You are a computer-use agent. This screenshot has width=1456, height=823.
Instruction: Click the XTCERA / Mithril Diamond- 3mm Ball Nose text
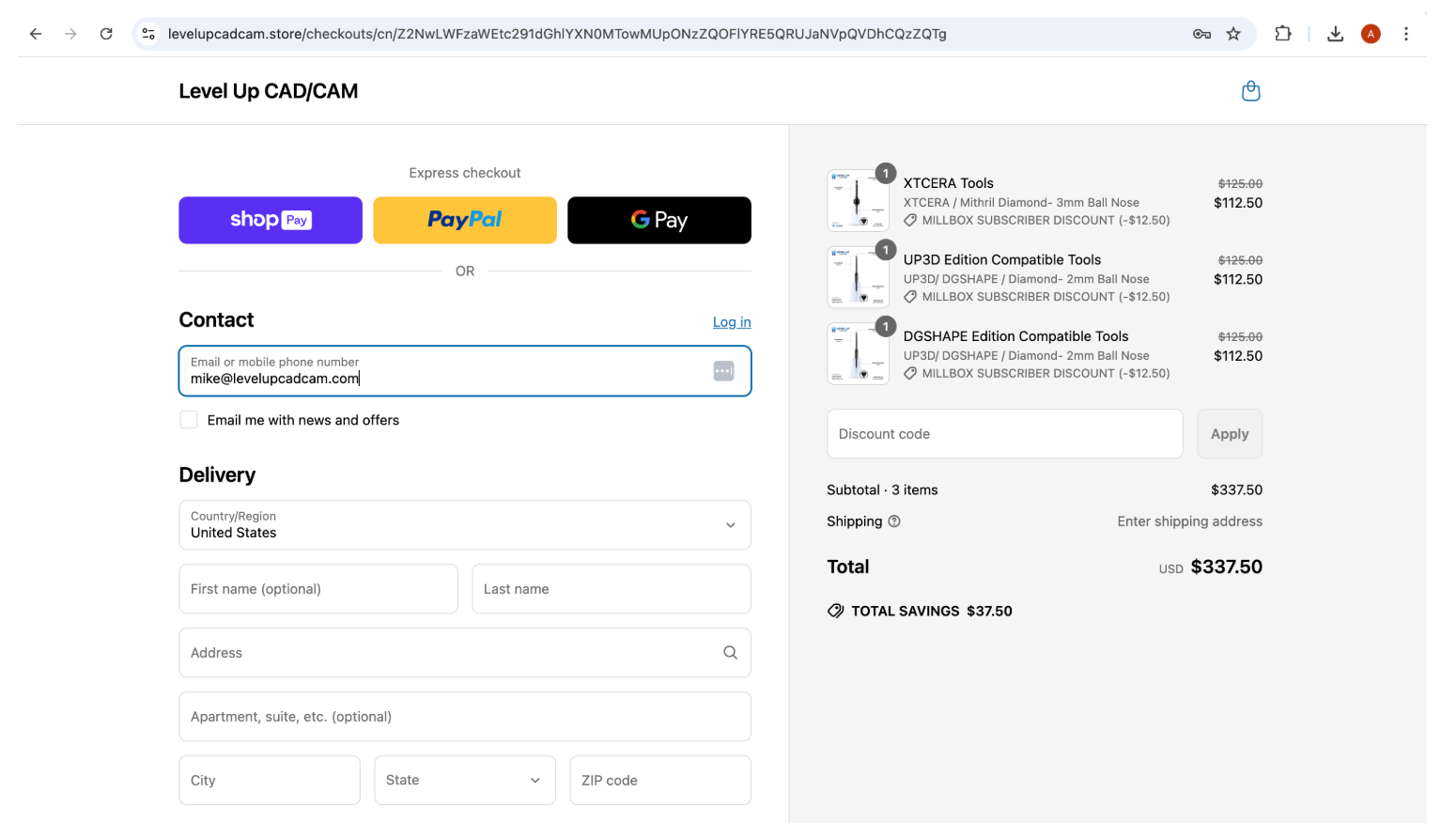coord(1021,203)
